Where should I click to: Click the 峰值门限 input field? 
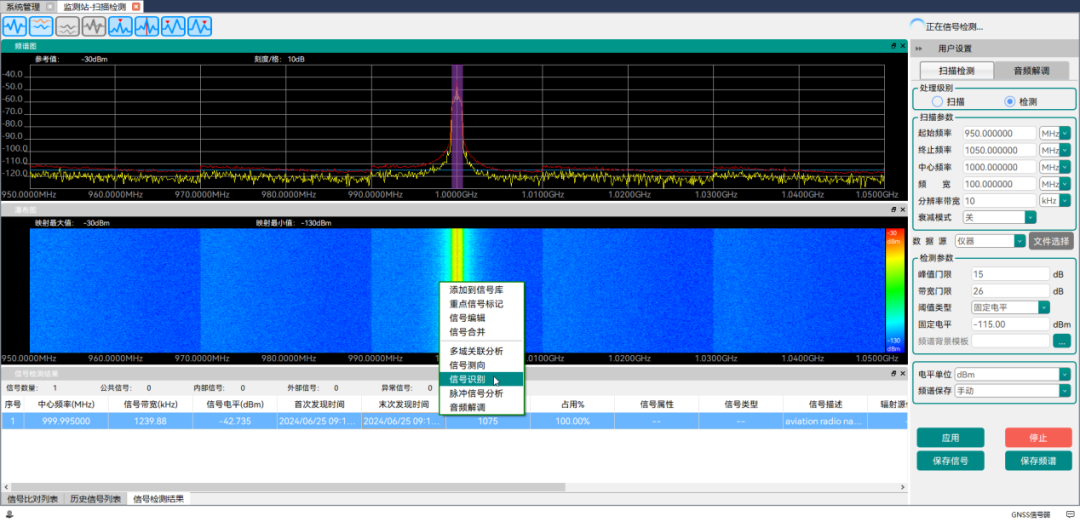1010,274
